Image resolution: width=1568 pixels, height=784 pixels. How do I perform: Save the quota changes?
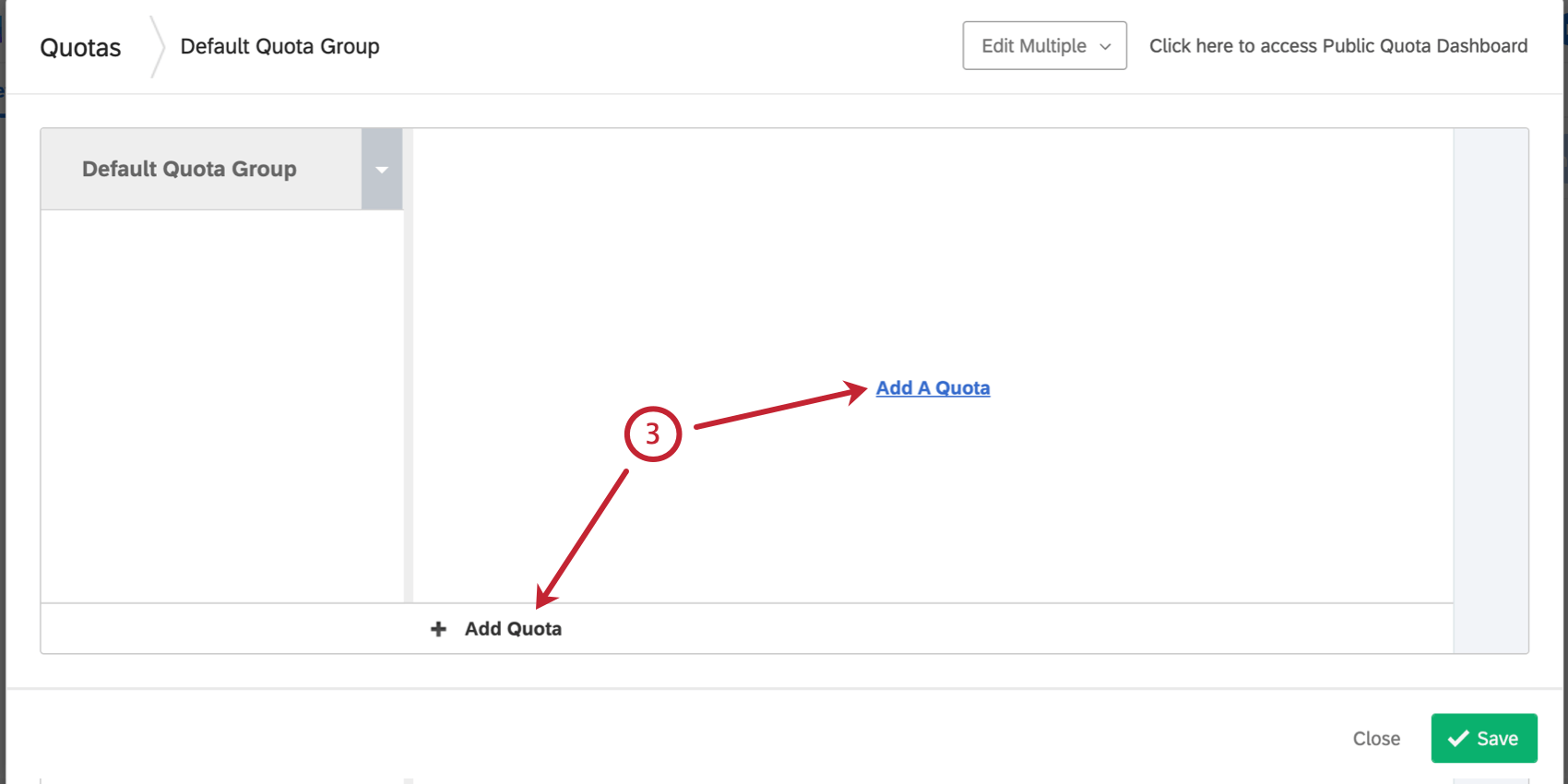click(x=1483, y=738)
